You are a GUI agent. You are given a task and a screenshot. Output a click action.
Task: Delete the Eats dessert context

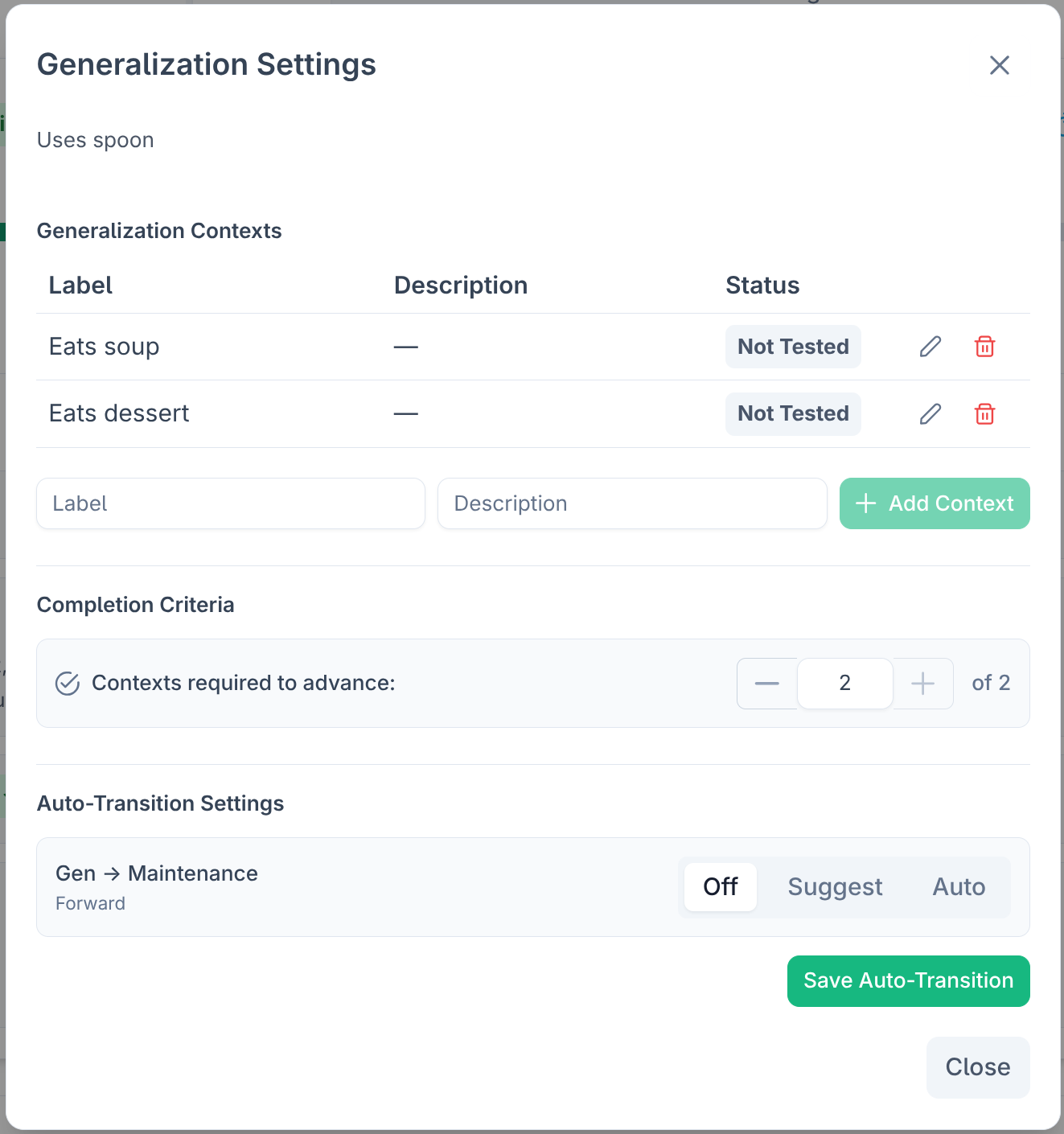pyautogui.click(x=984, y=413)
